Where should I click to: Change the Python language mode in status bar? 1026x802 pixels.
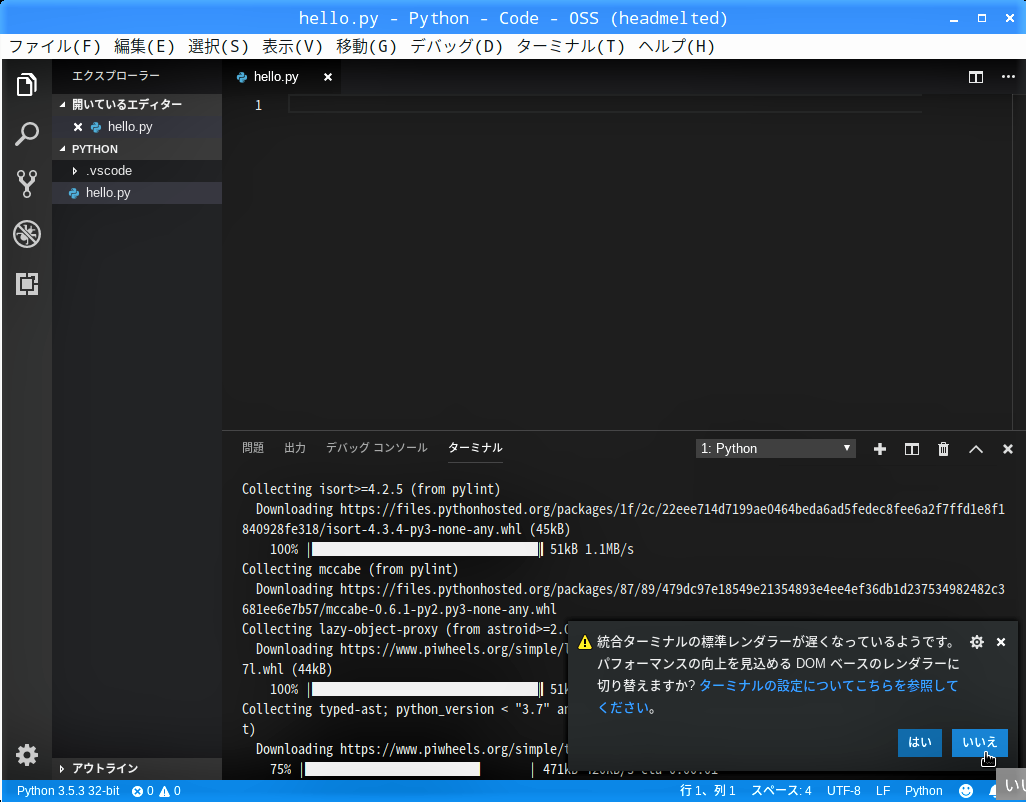923,791
